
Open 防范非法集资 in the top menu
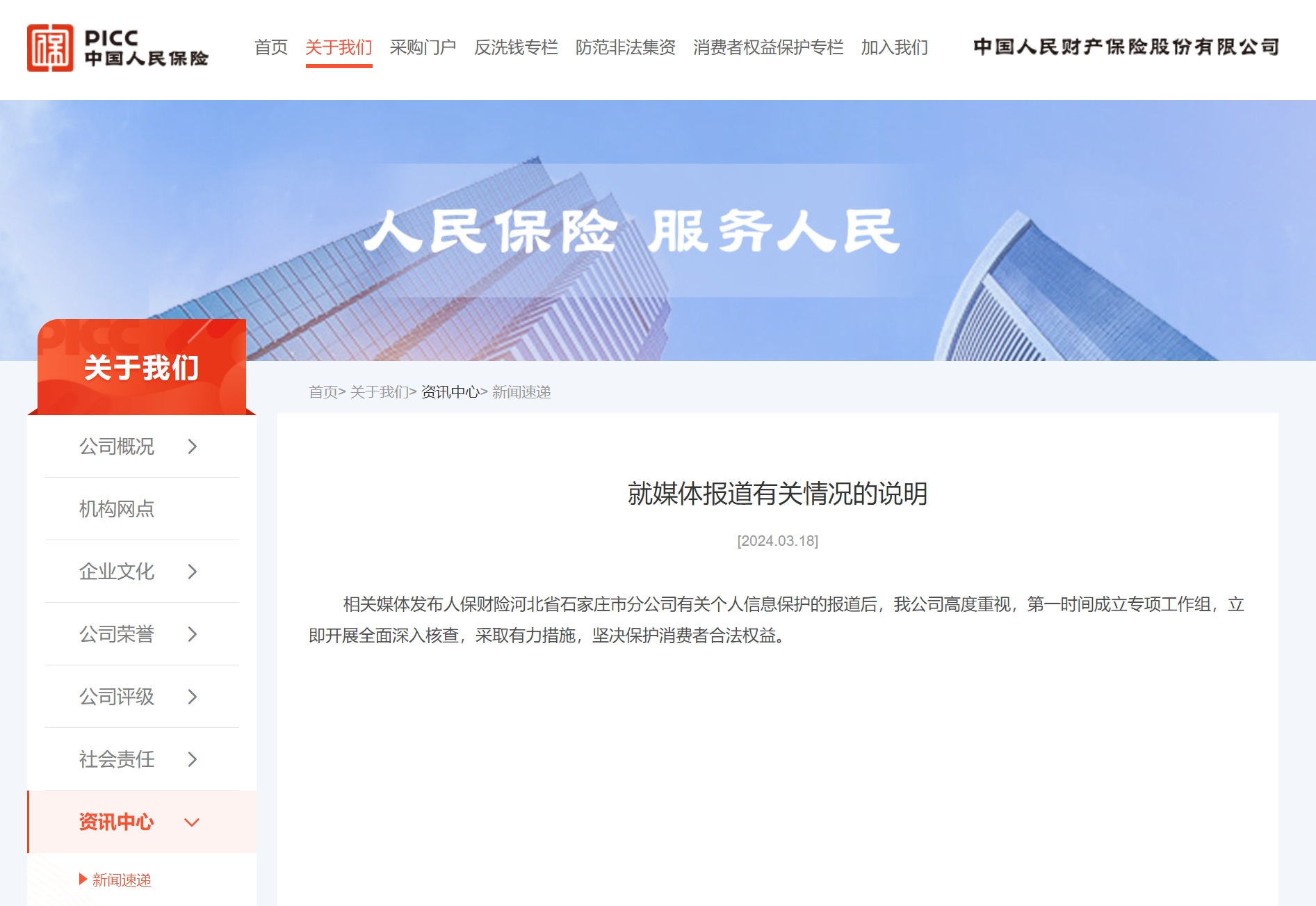[625, 47]
